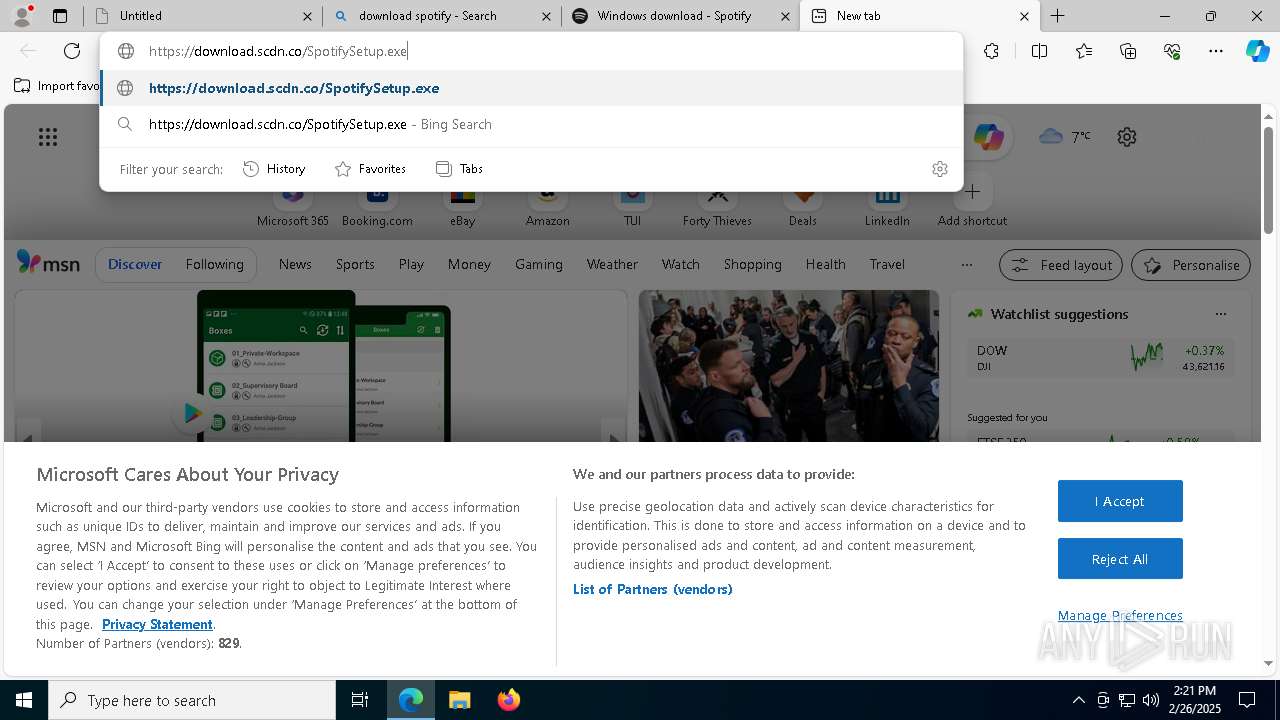Screen dimensions: 1280x720
Task: Play the video on news card
Action: coord(191,413)
